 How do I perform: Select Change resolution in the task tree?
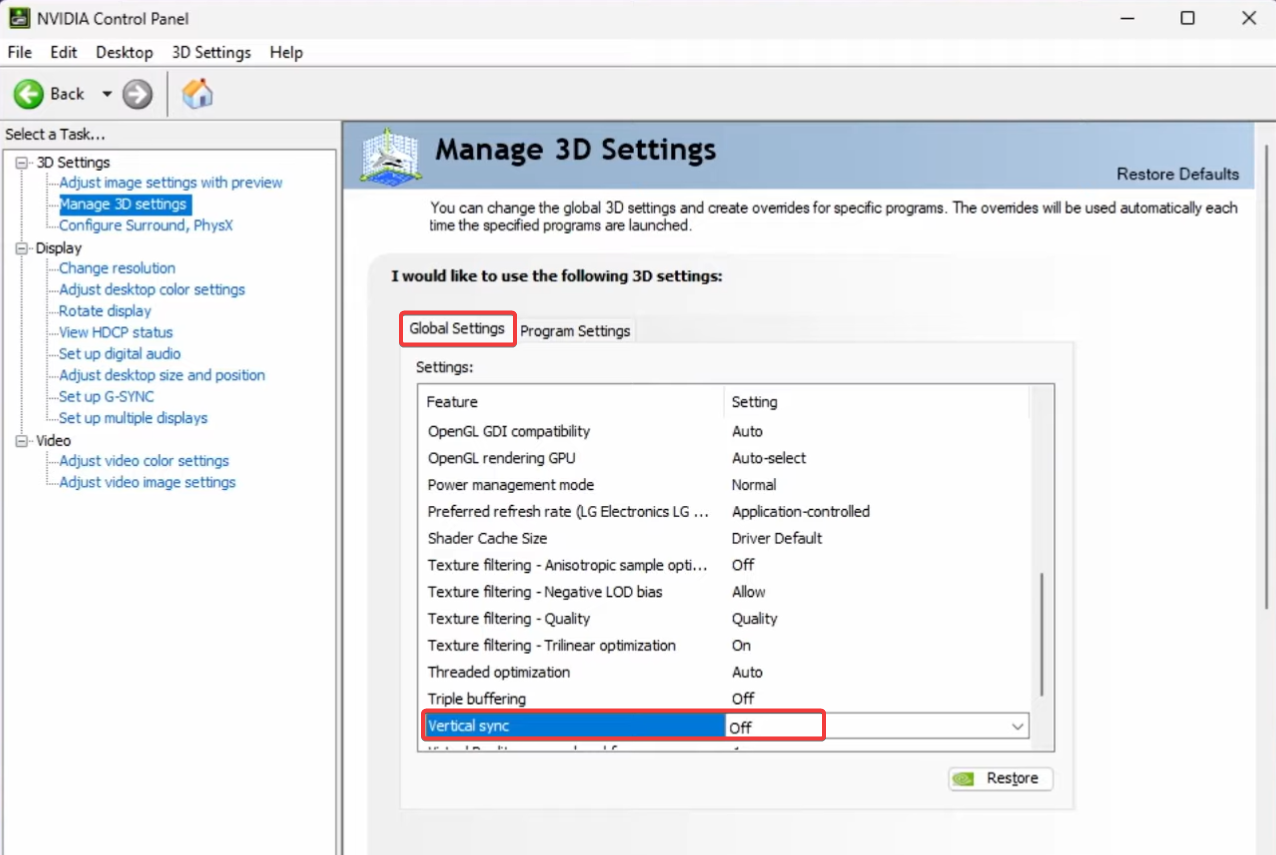tap(117, 268)
